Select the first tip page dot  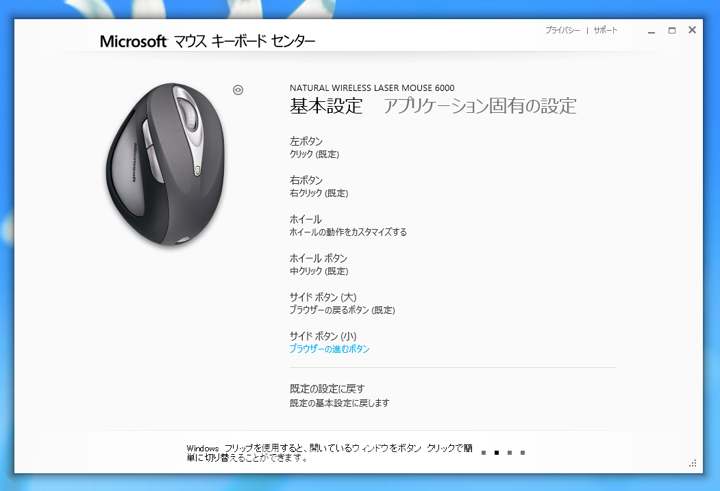coord(484,452)
